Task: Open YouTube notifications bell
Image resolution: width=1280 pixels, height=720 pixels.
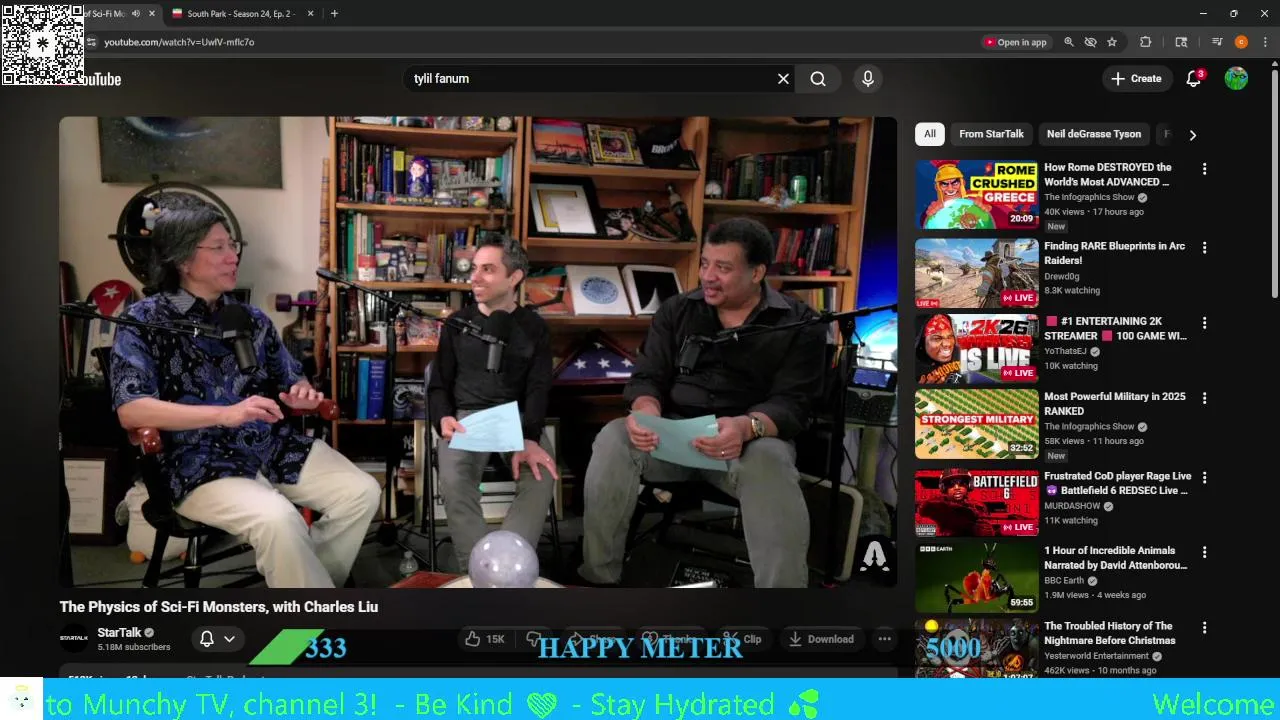Action: pos(1193,79)
